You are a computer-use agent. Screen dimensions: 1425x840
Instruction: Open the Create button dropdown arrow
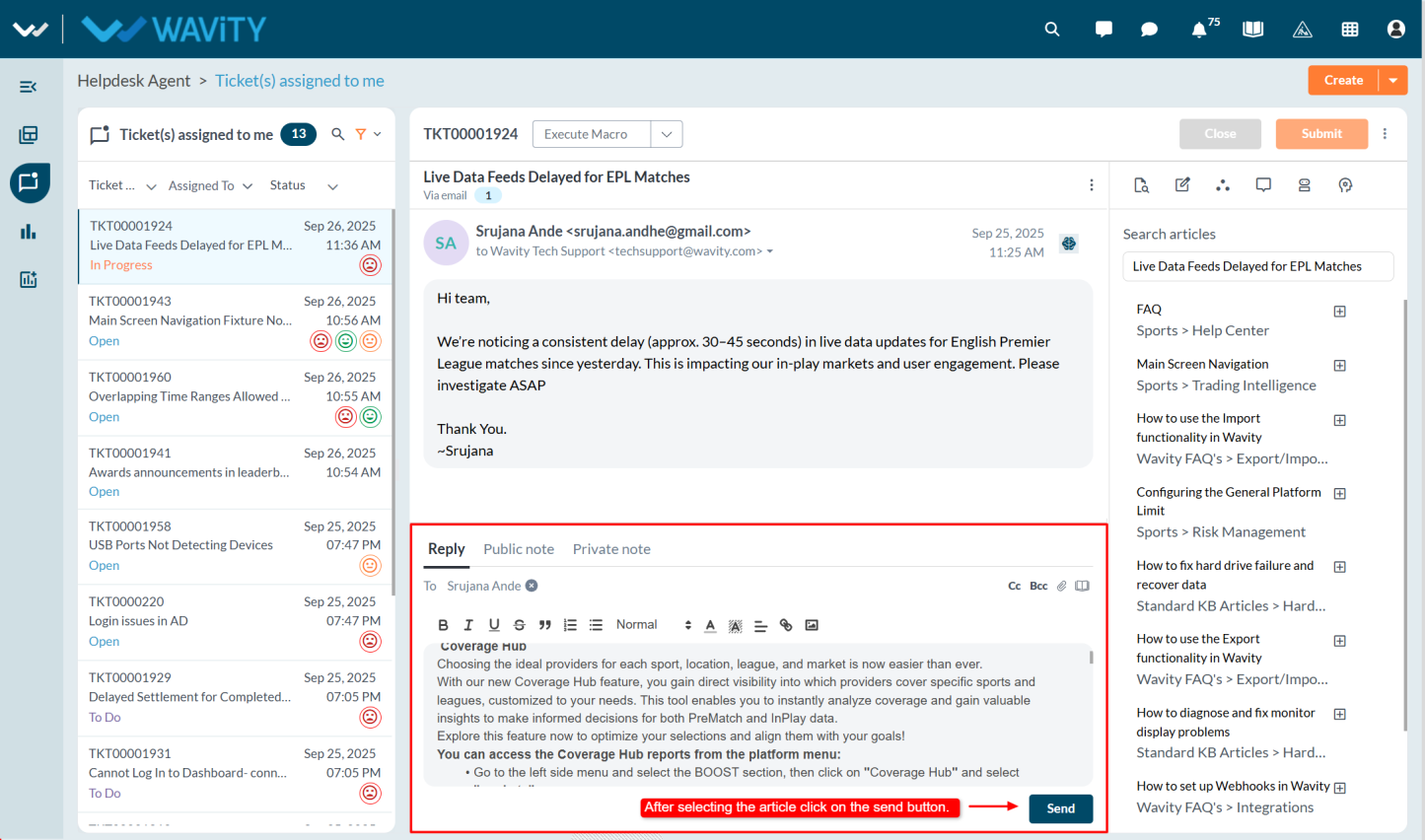tap(1393, 80)
